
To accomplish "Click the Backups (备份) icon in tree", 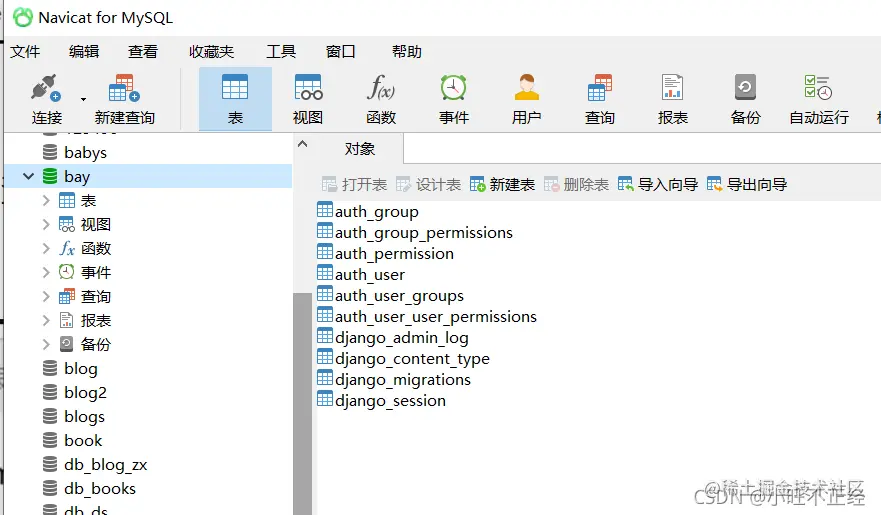I will [x=67, y=344].
